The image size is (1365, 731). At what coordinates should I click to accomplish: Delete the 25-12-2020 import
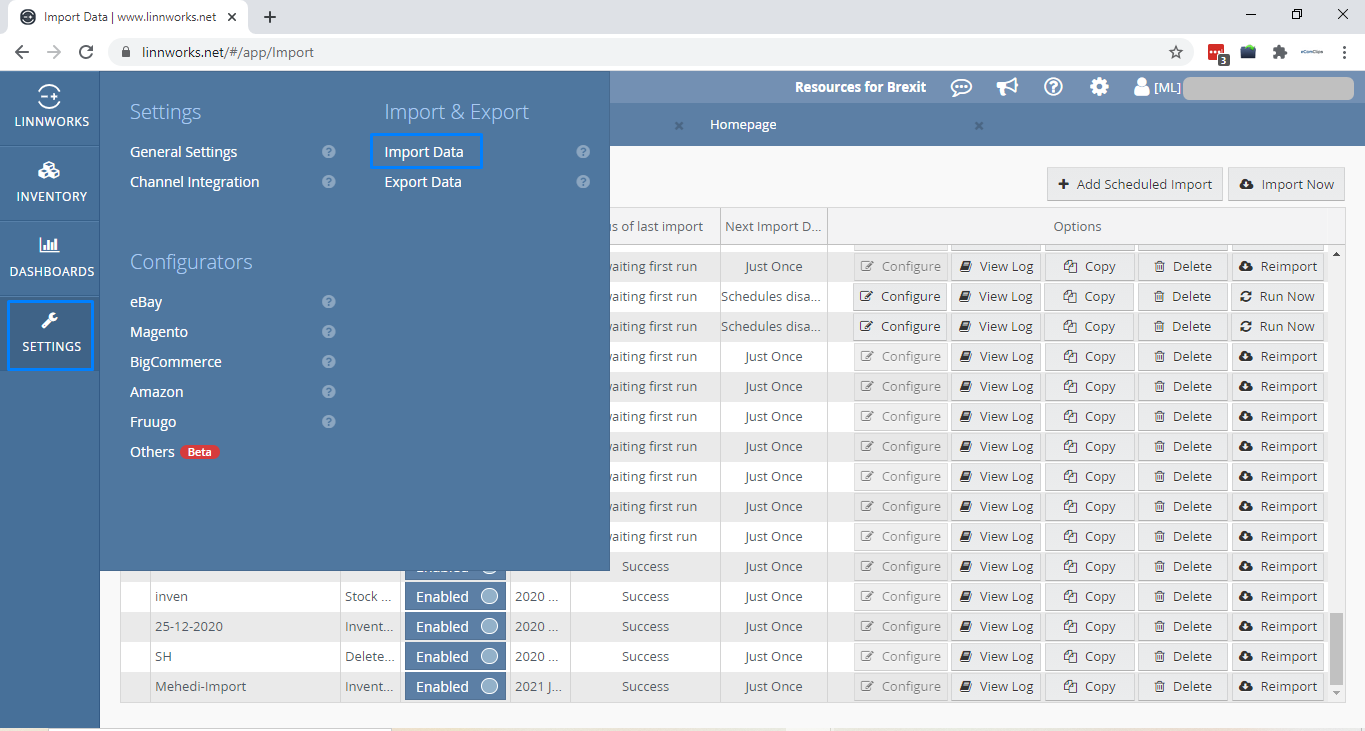click(1183, 627)
